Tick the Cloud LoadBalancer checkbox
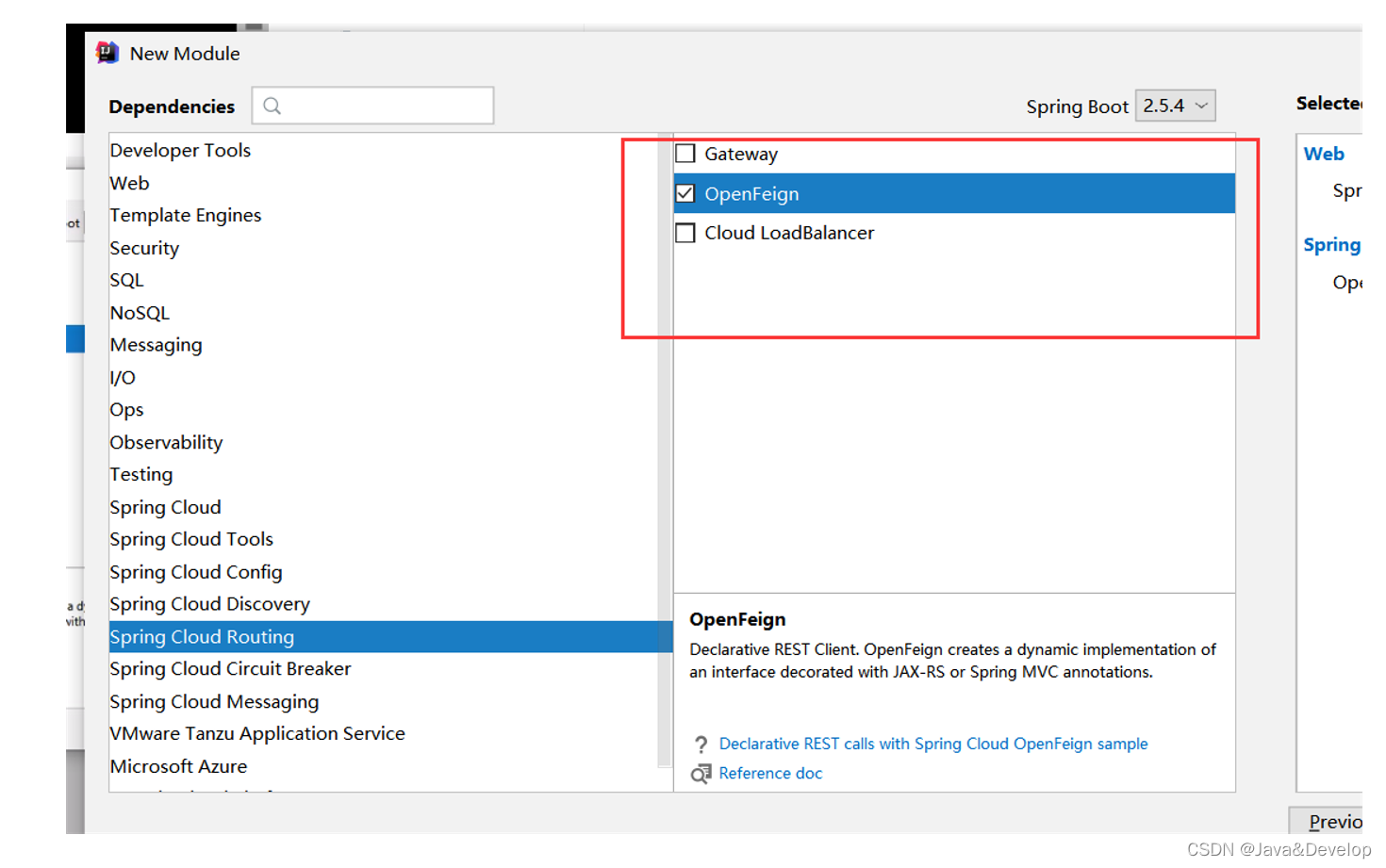Screen dimensions: 1386x868 (x=685, y=233)
